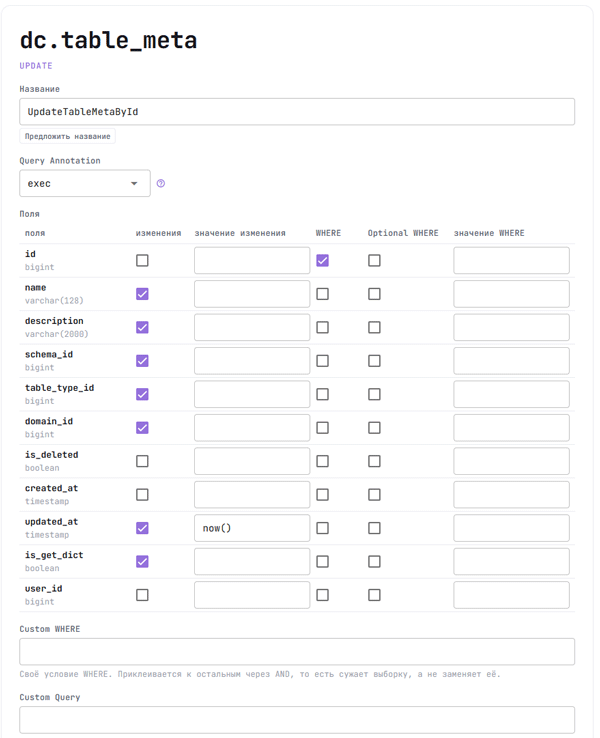This screenshot has height=738, width=600.
Task: Check Optional WHERE for is_get_dict
Action: click(x=374, y=562)
